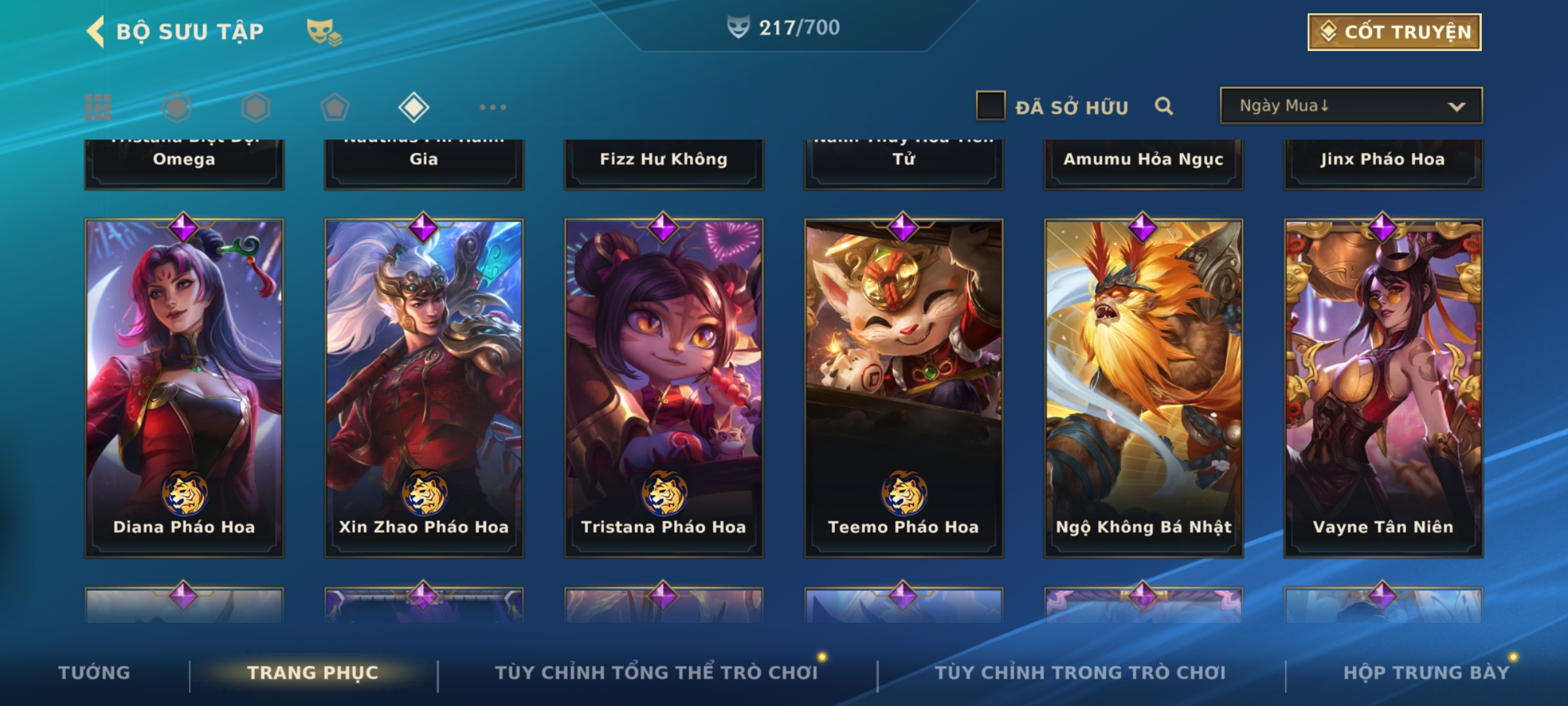Click the search magnifier icon
Screen dimensions: 1568x706
pyautogui.click(x=1164, y=106)
